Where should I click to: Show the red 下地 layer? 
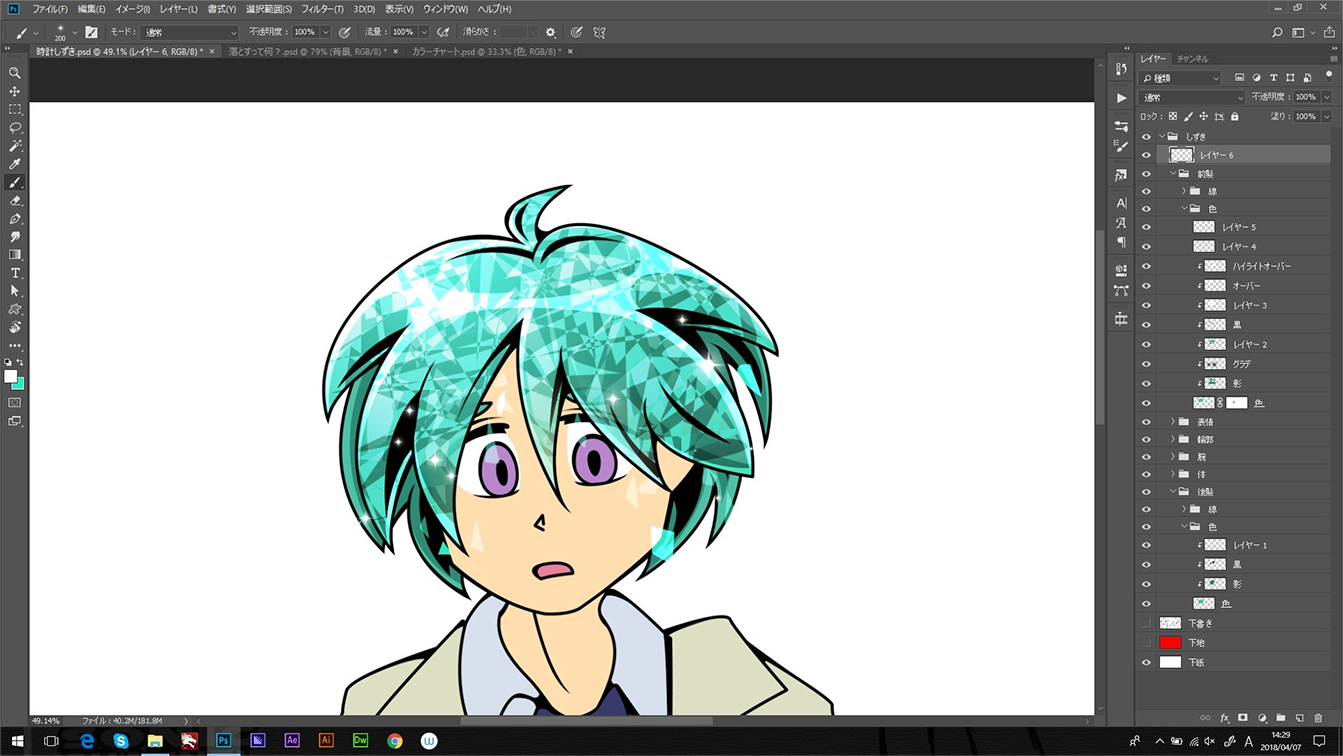click(1146, 642)
